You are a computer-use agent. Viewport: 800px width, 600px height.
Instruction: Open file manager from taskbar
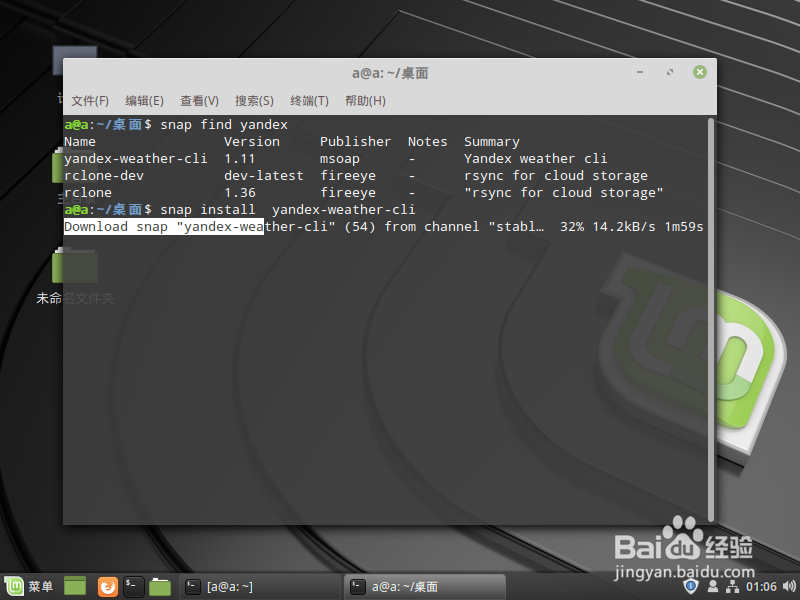click(160, 587)
